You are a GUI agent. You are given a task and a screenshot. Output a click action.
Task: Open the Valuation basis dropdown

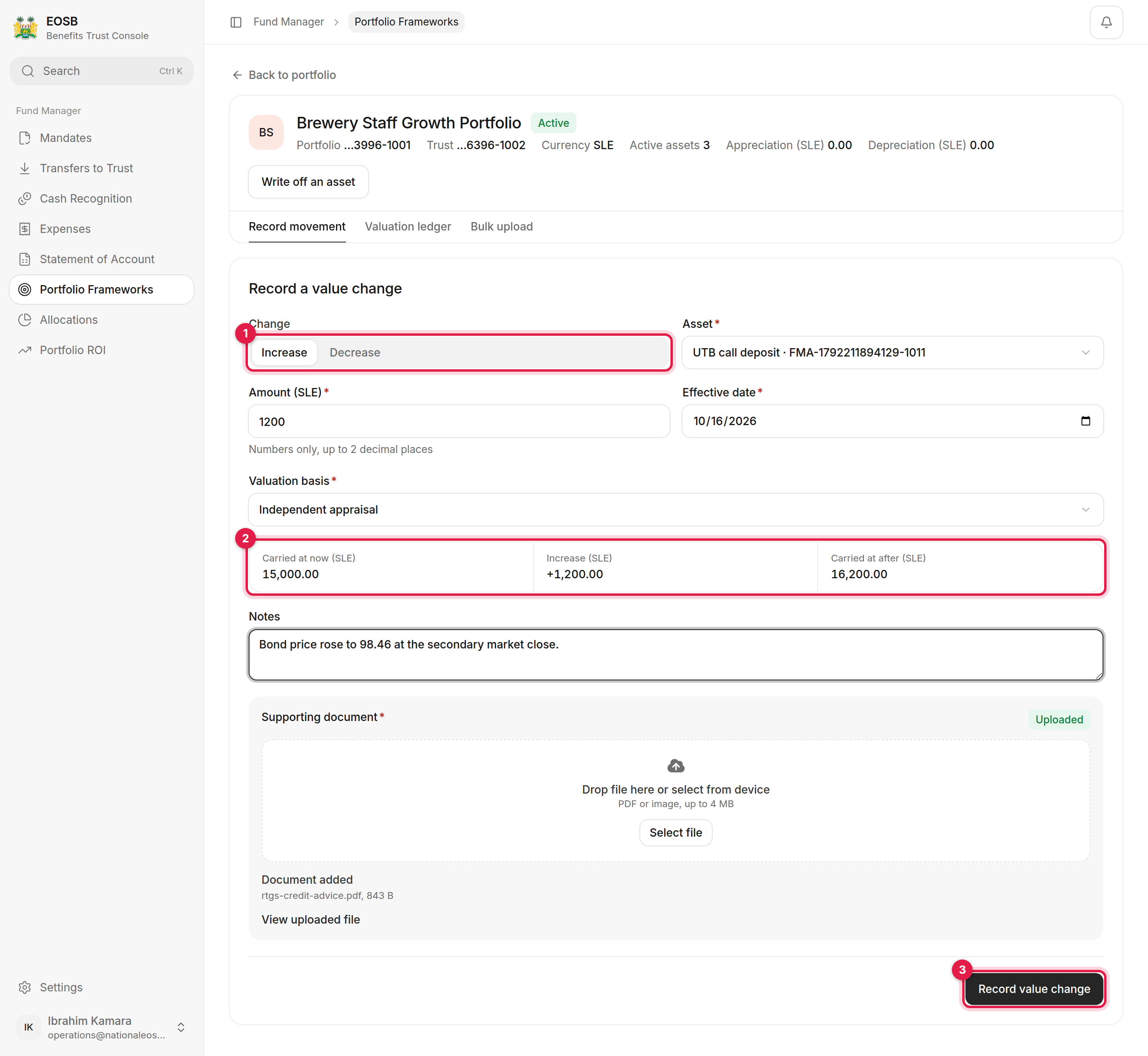(676, 510)
